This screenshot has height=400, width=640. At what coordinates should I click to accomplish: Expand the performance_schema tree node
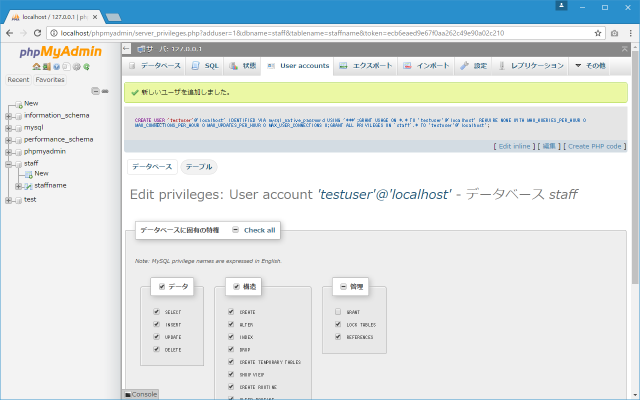(8, 140)
